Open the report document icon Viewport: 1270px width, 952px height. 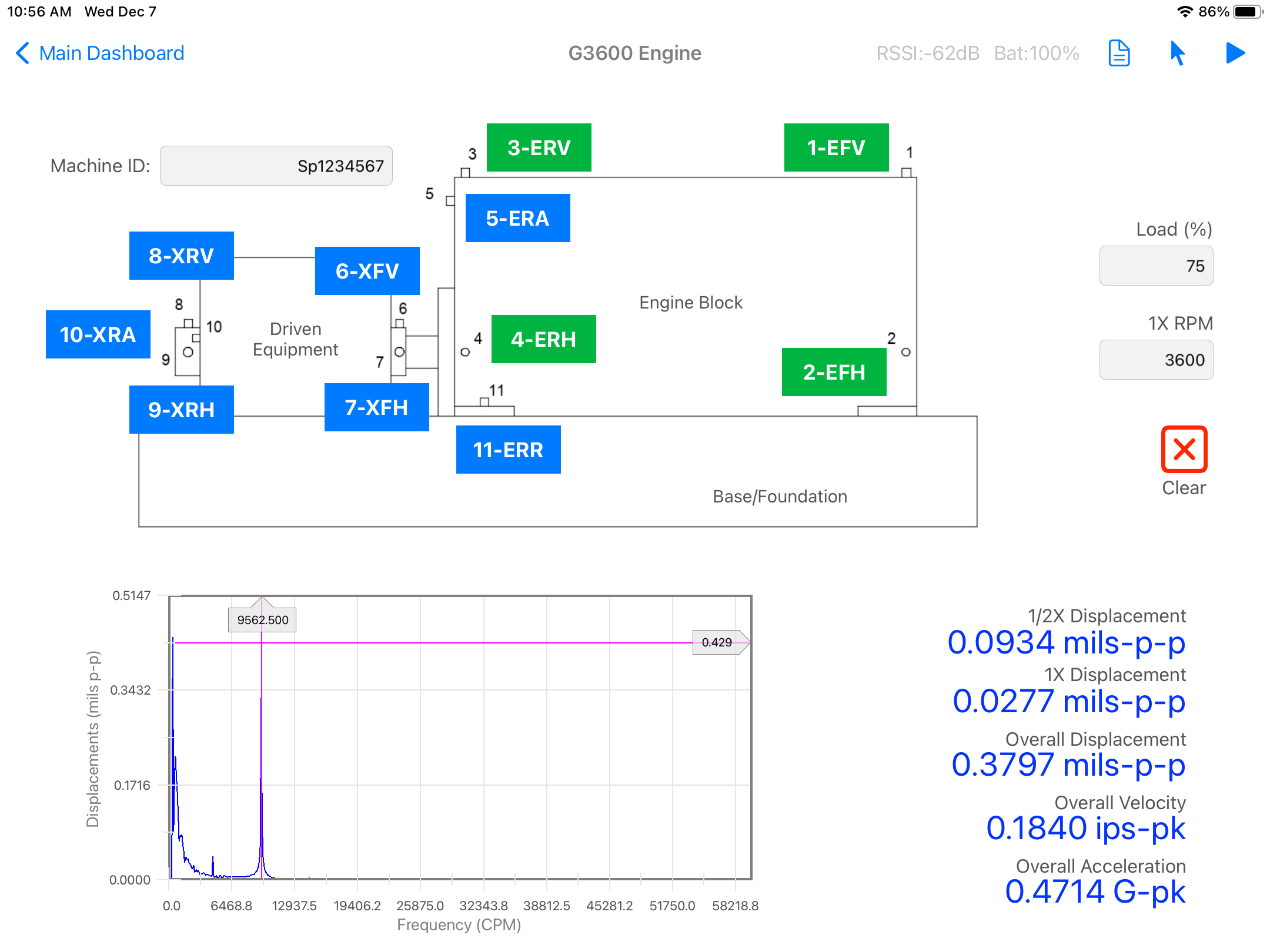(1119, 53)
